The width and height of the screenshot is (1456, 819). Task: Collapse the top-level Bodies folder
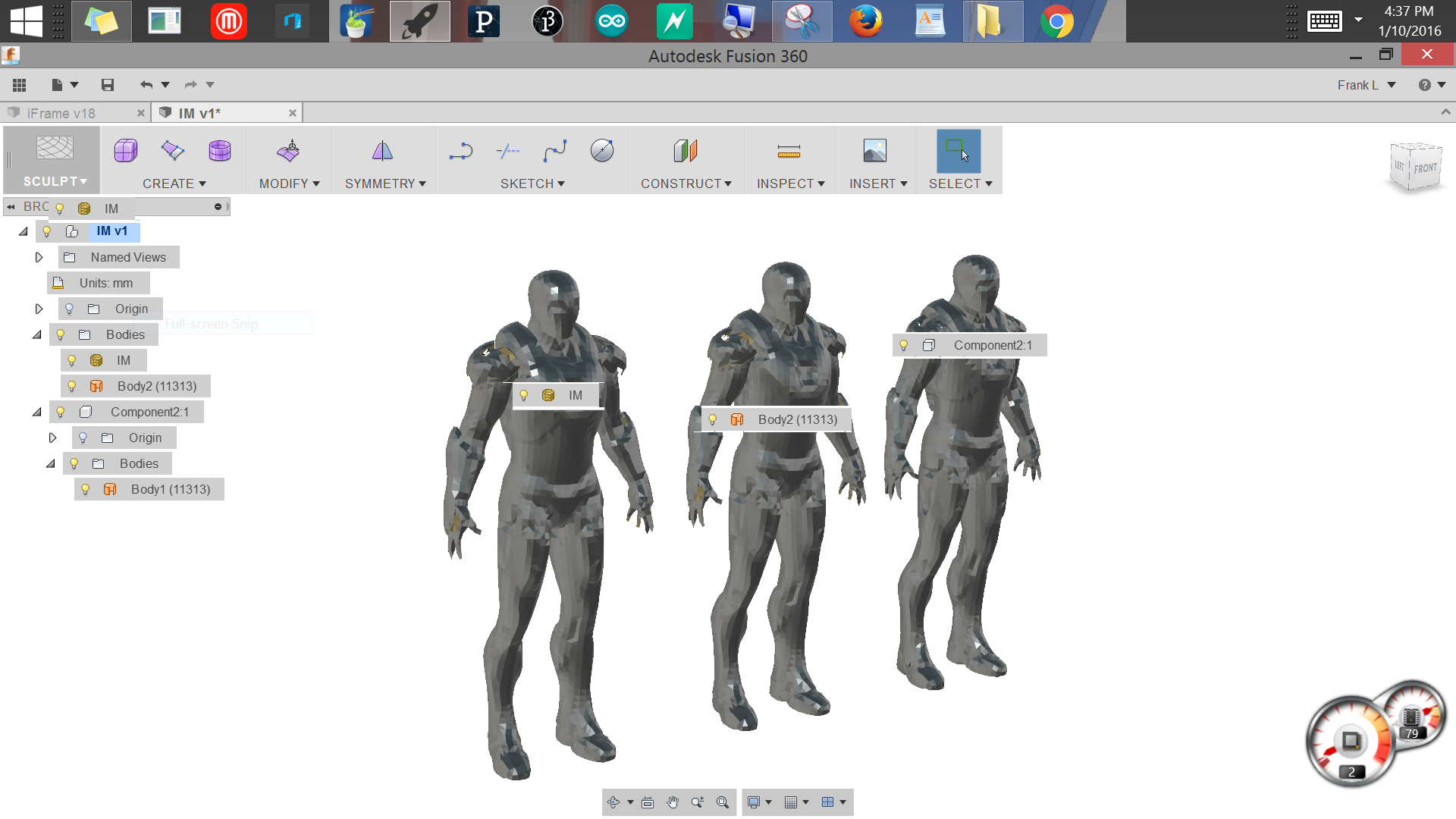[37, 334]
